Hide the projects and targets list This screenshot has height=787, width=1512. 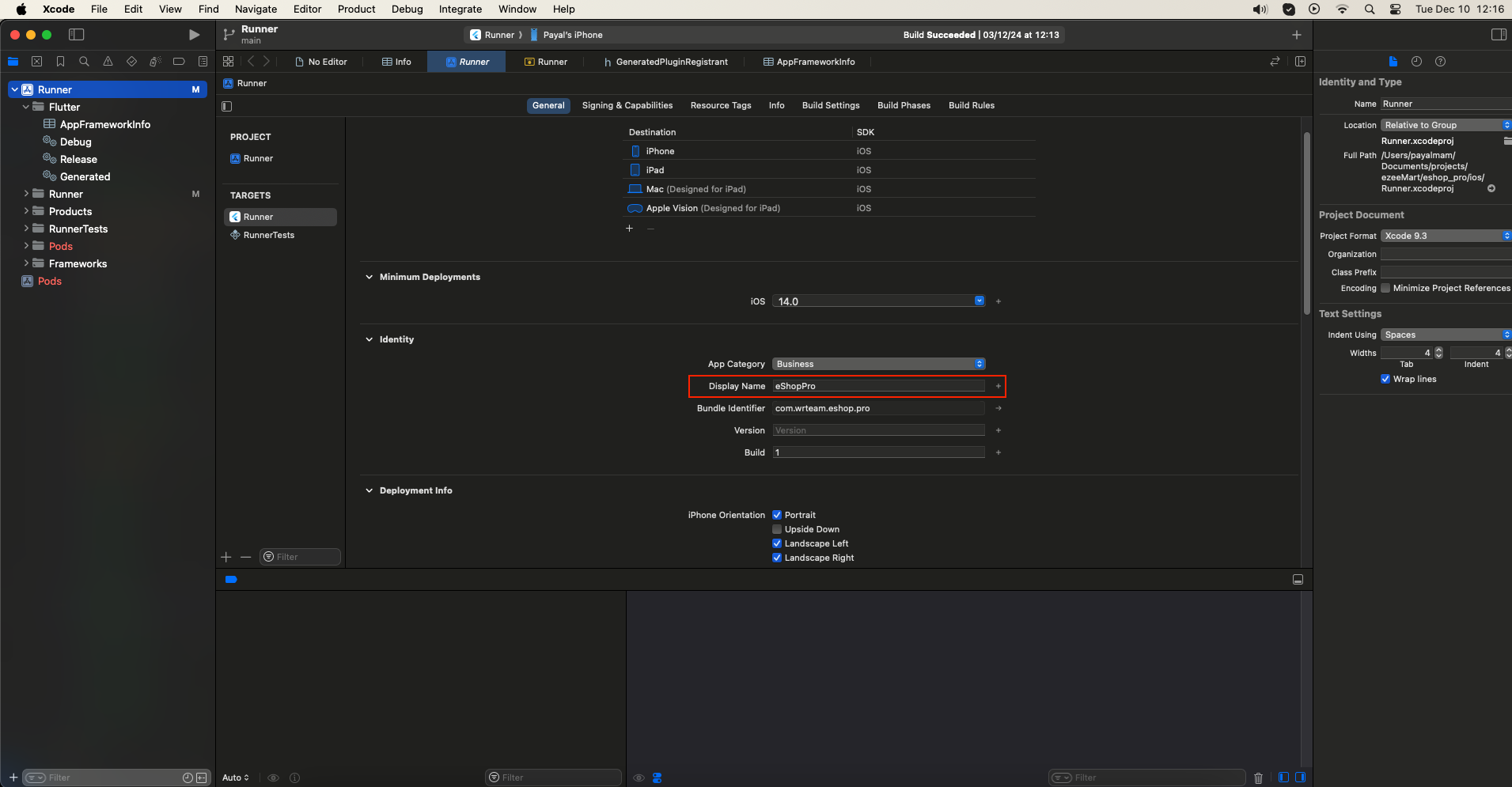coord(227,106)
